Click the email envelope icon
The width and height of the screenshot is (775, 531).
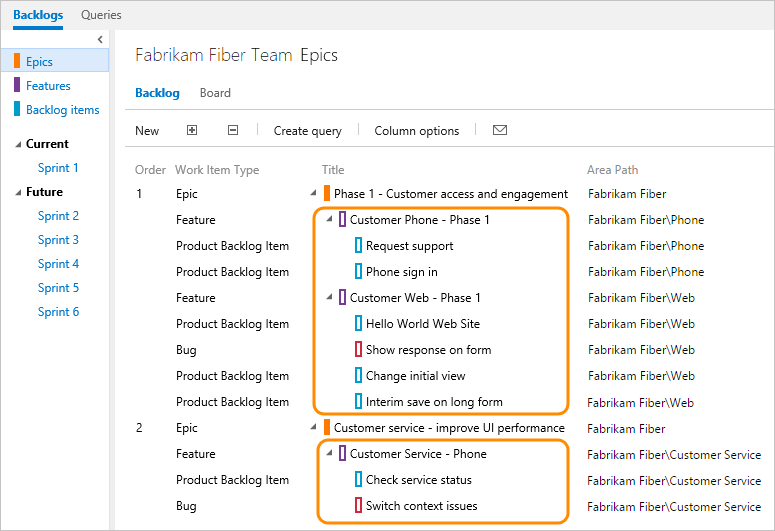500,130
